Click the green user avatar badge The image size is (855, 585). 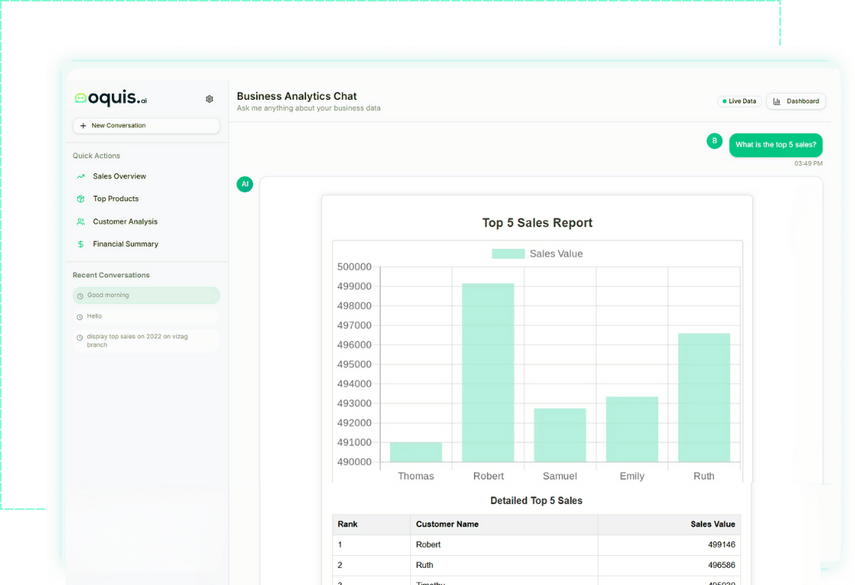714,141
